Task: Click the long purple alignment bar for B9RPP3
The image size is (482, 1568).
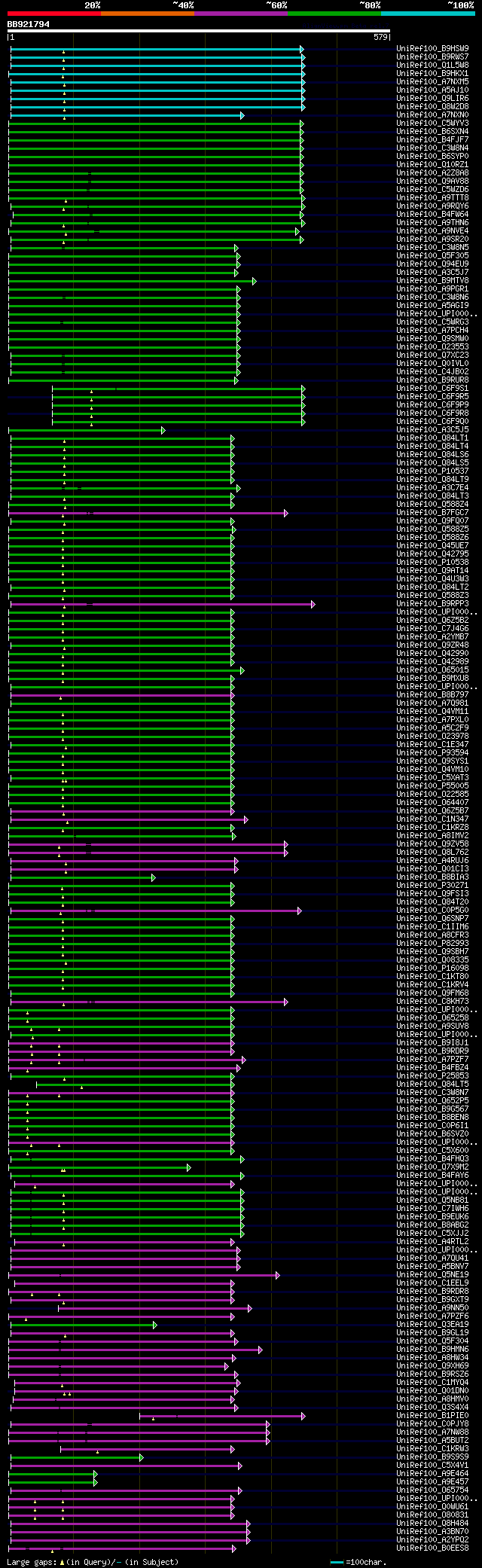Action: (163, 604)
